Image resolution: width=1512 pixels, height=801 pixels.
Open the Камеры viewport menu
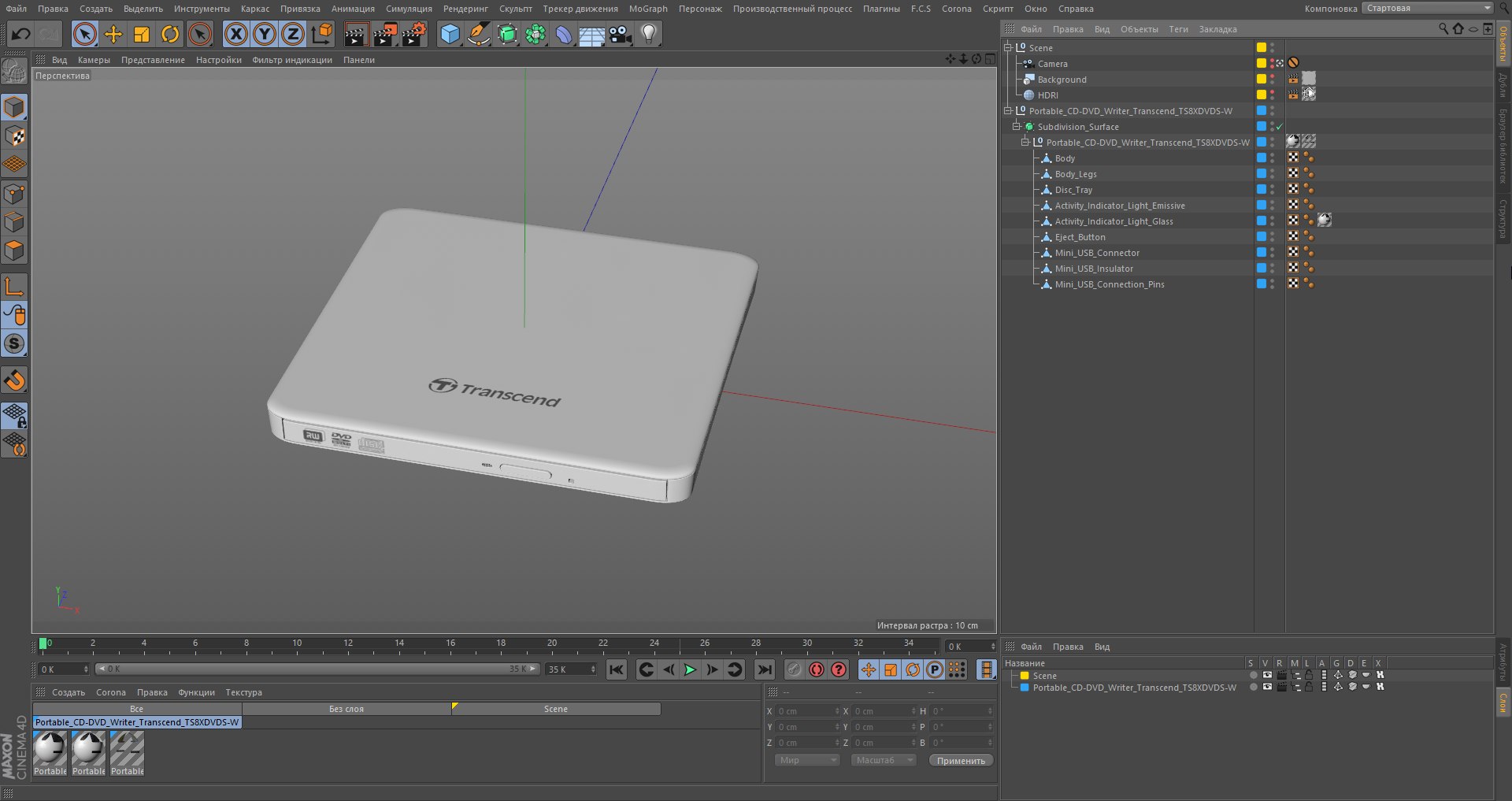(94, 60)
